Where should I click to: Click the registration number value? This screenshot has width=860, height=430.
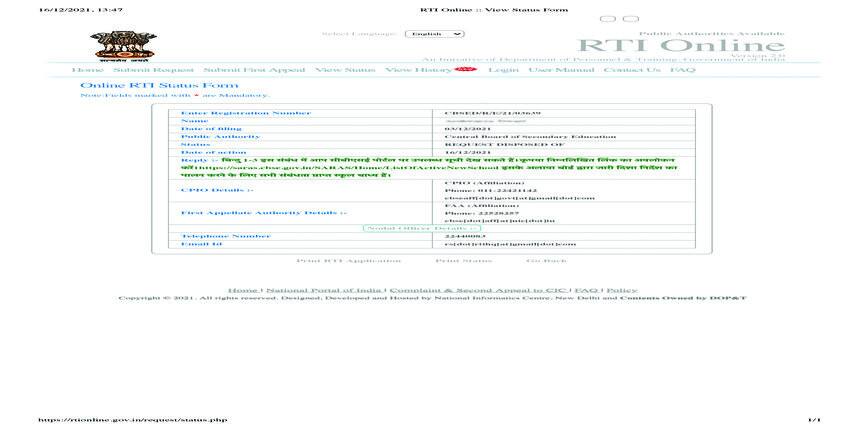pyautogui.click(x=493, y=113)
